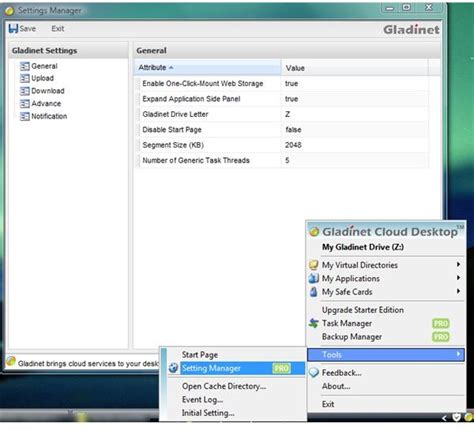Open Backup Manager from tray menu
Screen dimensions: 474x431
click(x=386, y=337)
